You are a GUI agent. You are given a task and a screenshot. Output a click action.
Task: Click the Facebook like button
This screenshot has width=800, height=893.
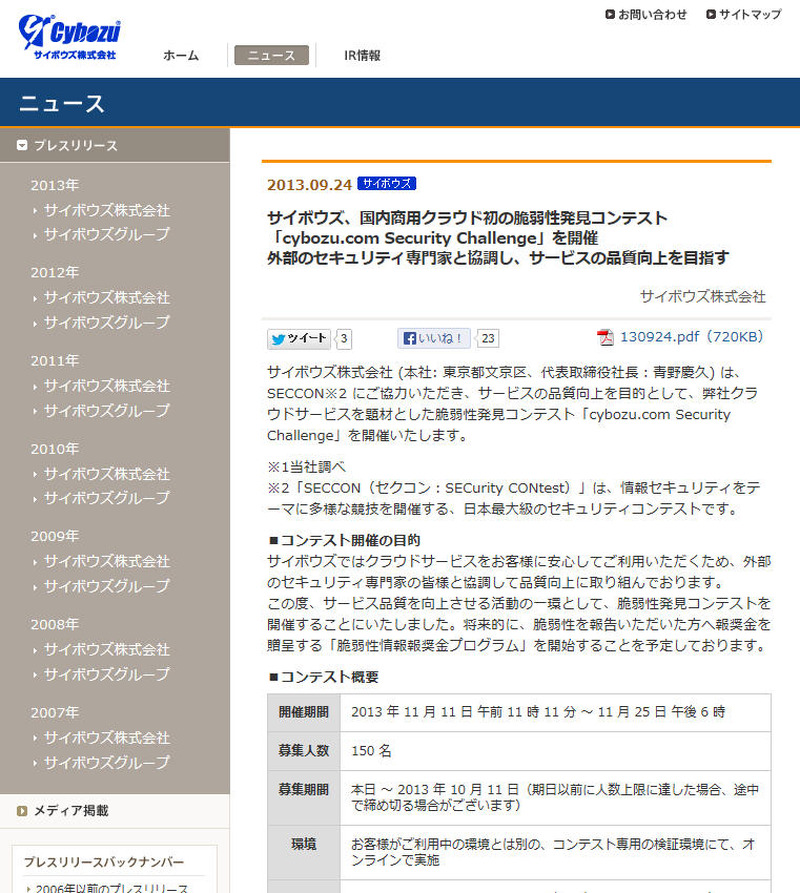(433, 338)
